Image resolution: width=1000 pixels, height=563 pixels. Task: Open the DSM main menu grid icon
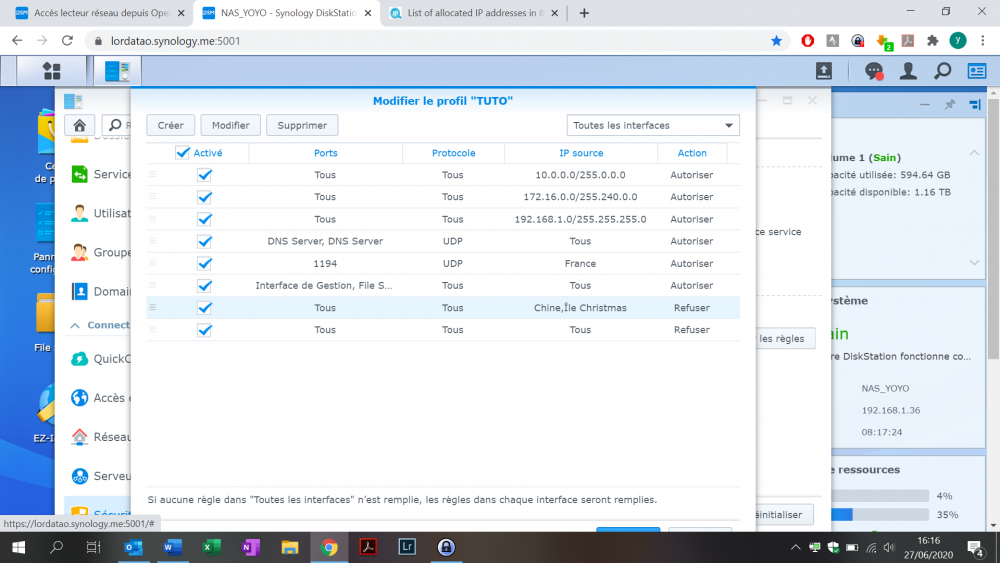click(x=51, y=71)
